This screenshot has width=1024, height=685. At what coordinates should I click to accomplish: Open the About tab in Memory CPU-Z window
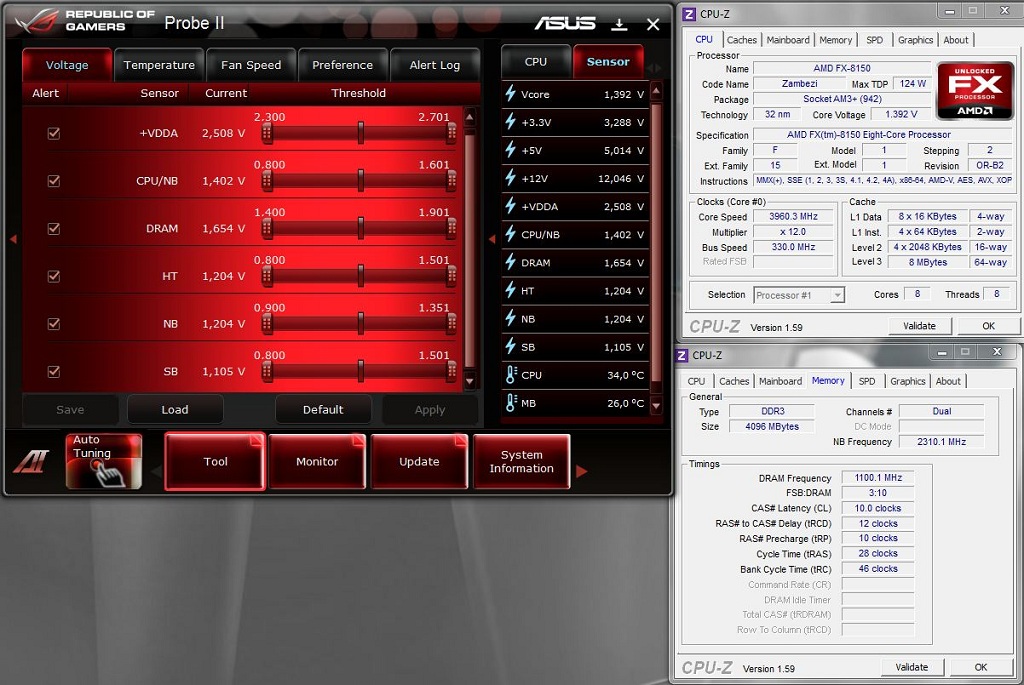point(948,381)
